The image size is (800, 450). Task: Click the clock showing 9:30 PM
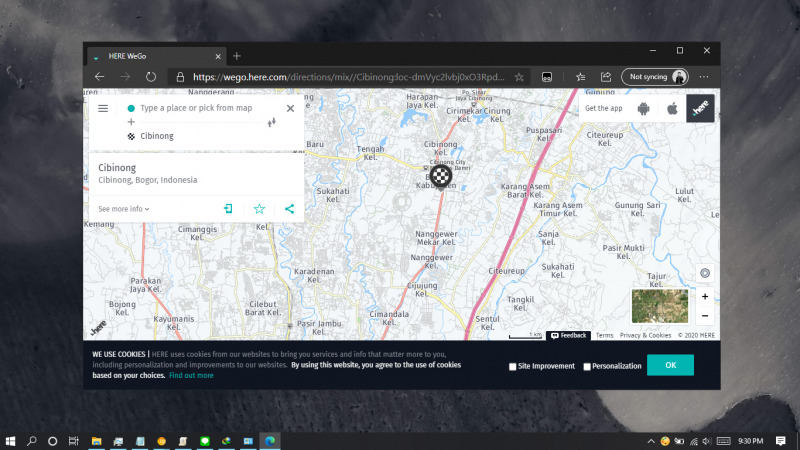tap(751, 441)
